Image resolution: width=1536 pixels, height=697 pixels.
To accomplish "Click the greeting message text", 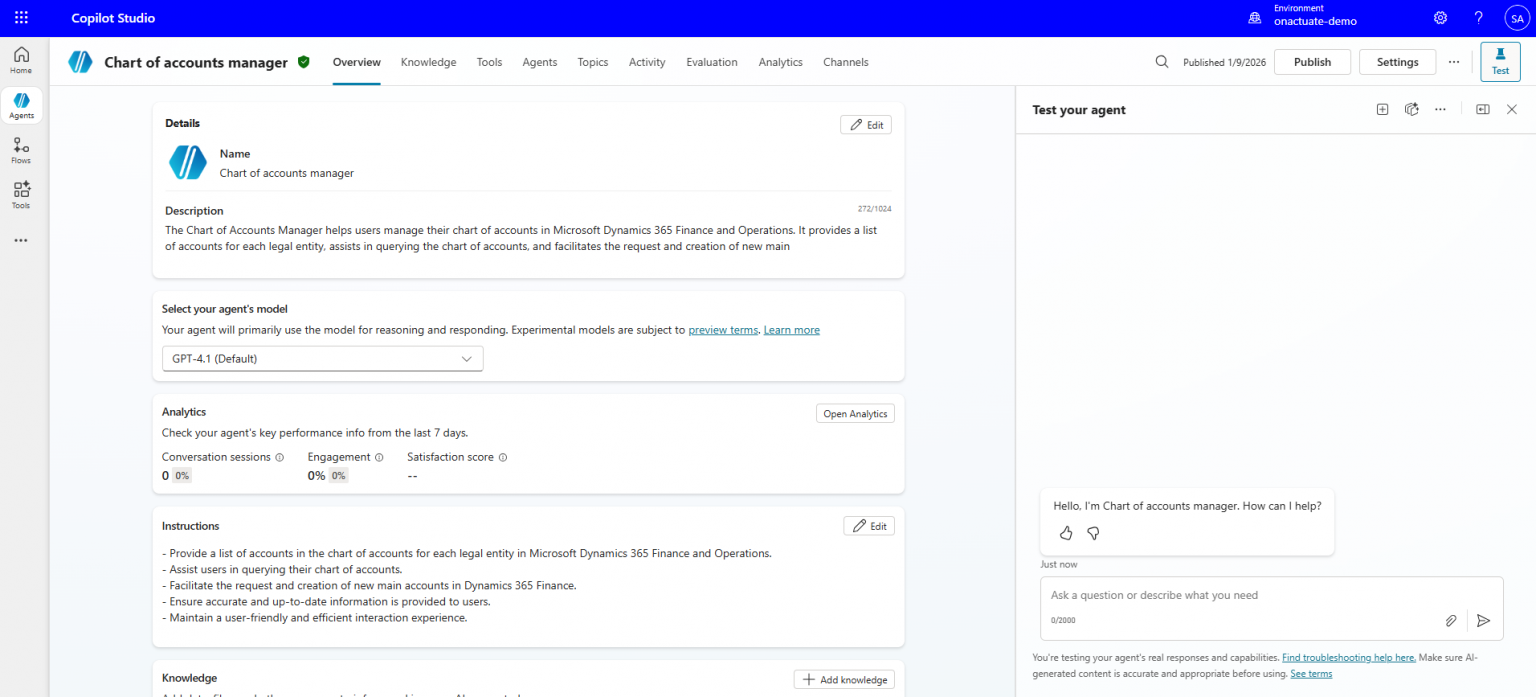I will tap(1187, 506).
